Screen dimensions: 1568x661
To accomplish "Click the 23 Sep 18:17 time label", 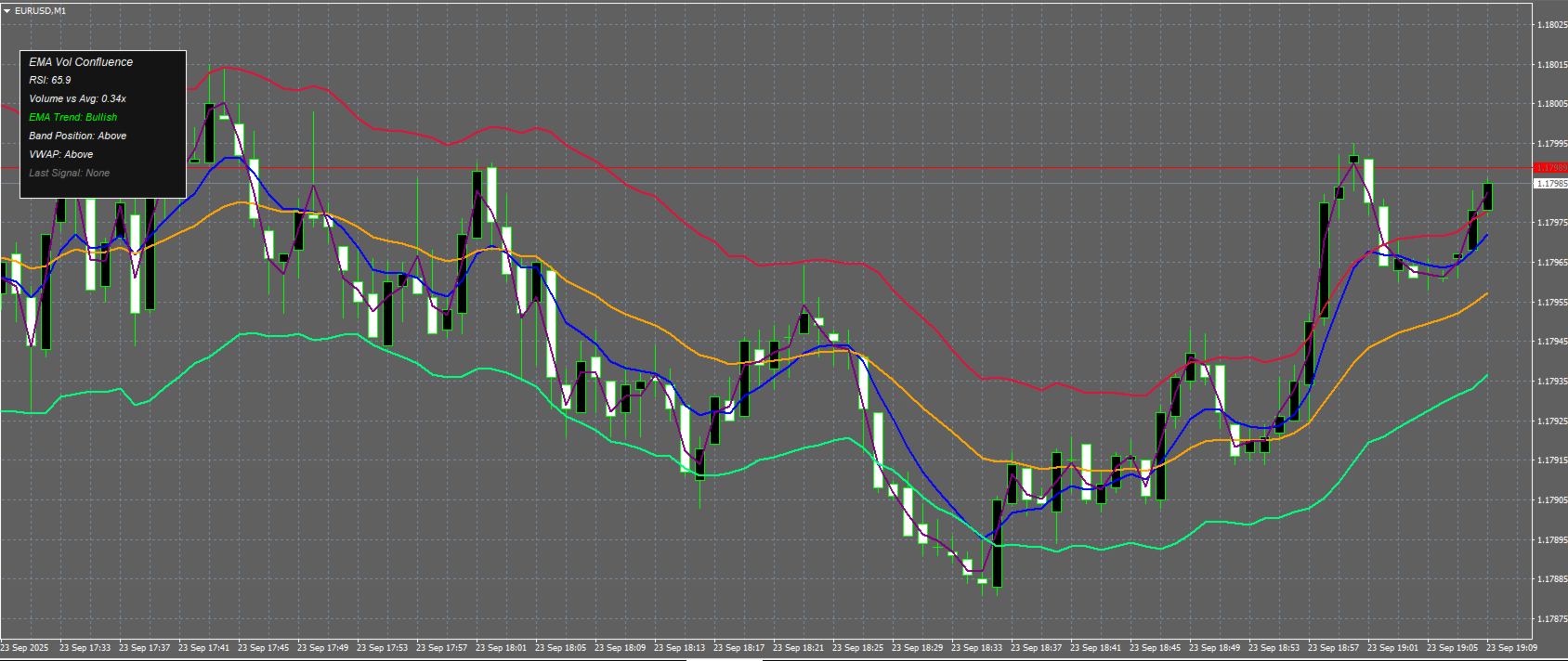I will pyautogui.click(x=739, y=648).
